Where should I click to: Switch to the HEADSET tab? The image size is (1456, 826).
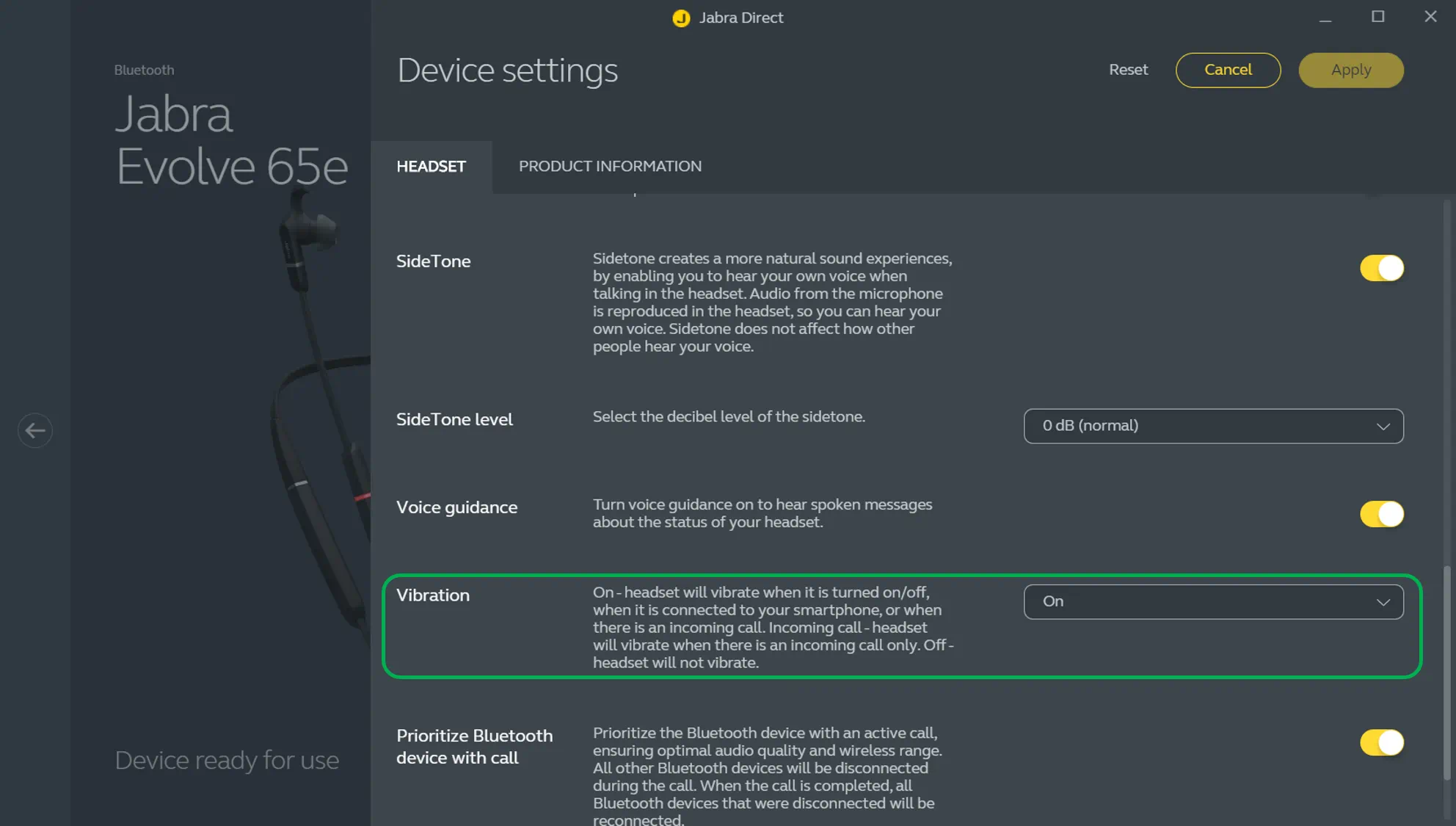point(431,167)
